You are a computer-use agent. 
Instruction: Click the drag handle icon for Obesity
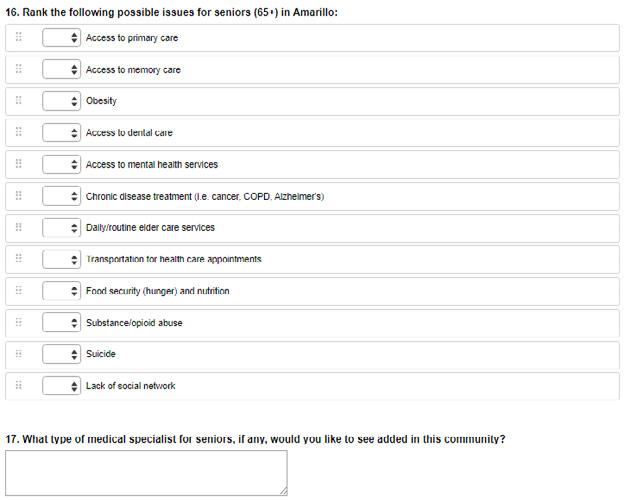pyautogui.click(x=19, y=100)
